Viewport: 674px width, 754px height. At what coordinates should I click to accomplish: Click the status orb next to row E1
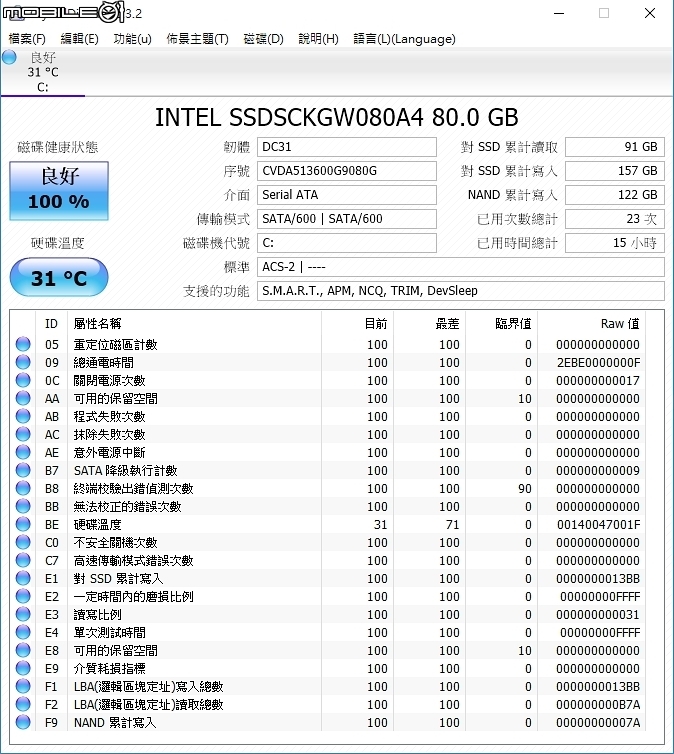[23, 578]
